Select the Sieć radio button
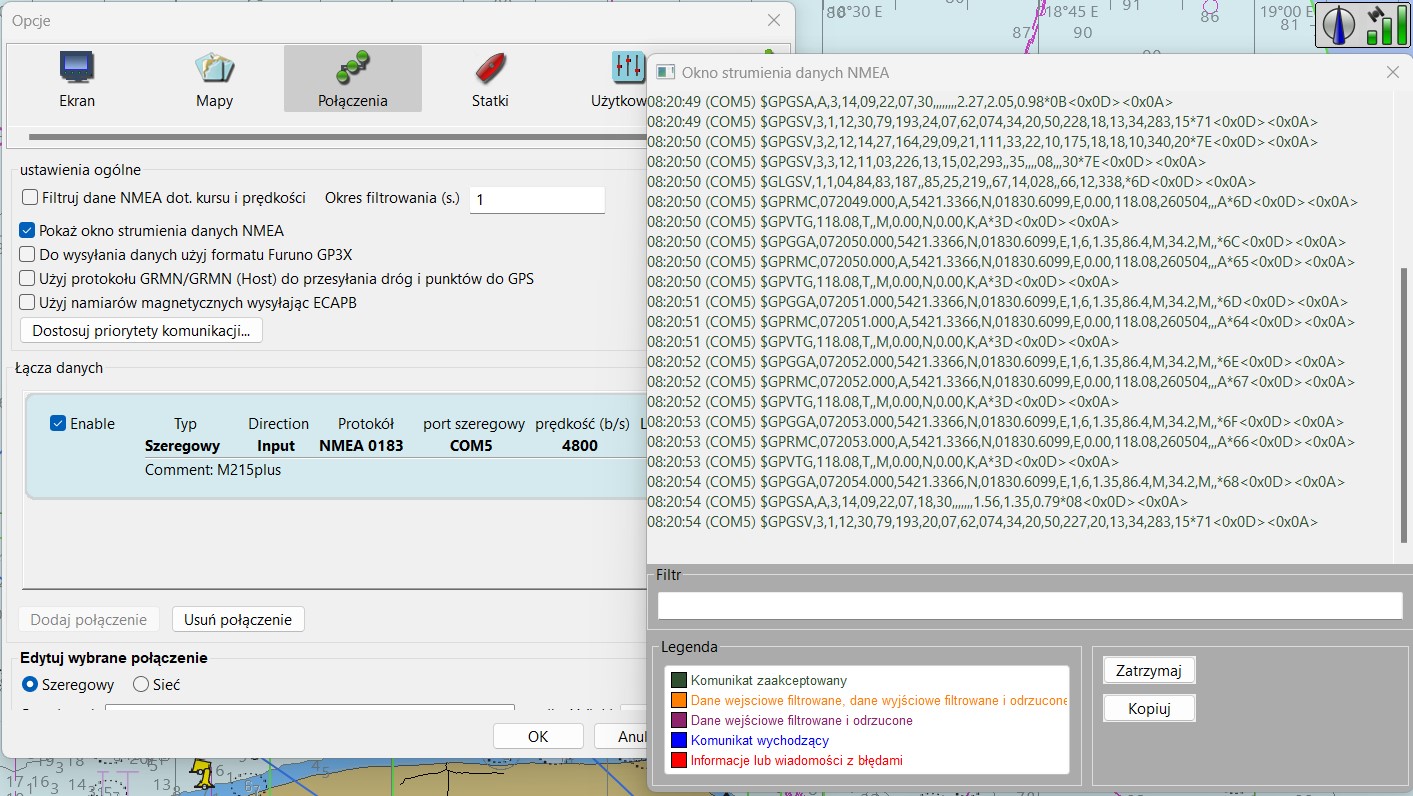 coord(140,684)
